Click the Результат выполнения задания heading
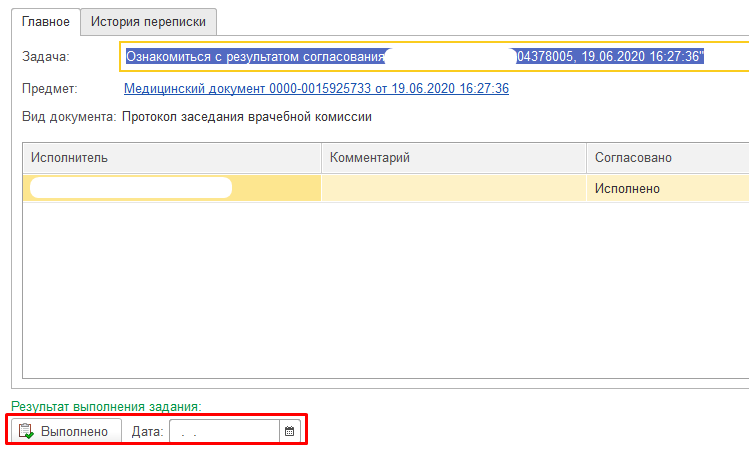This screenshot has width=749, height=452. pos(105,406)
